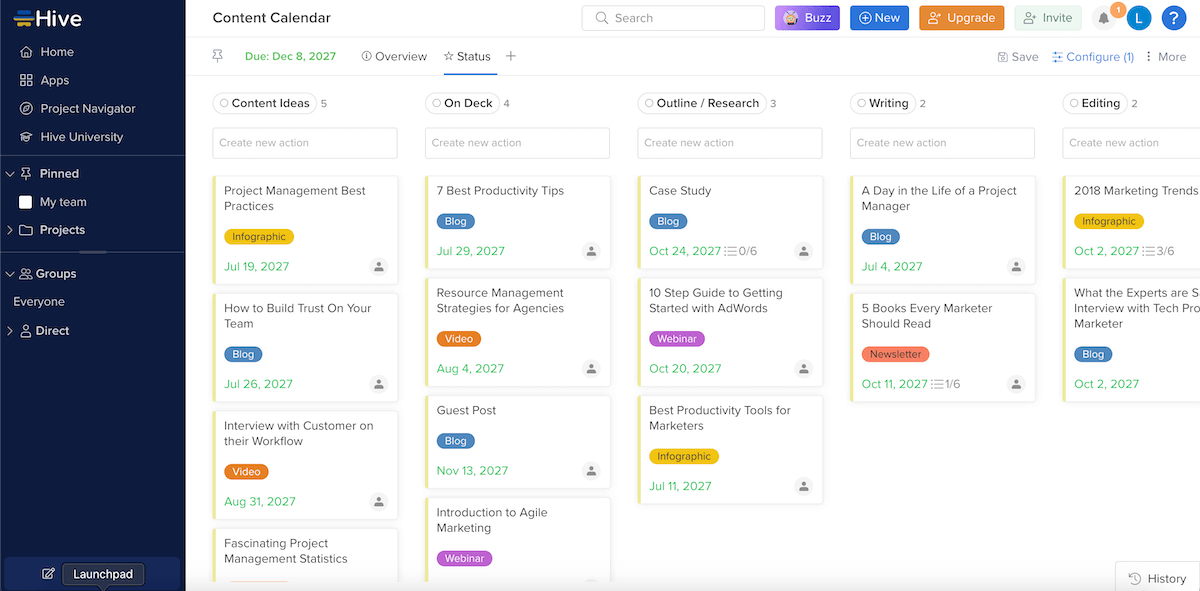Switch to the Overview tab
The image size is (1200, 591).
point(394,57)
